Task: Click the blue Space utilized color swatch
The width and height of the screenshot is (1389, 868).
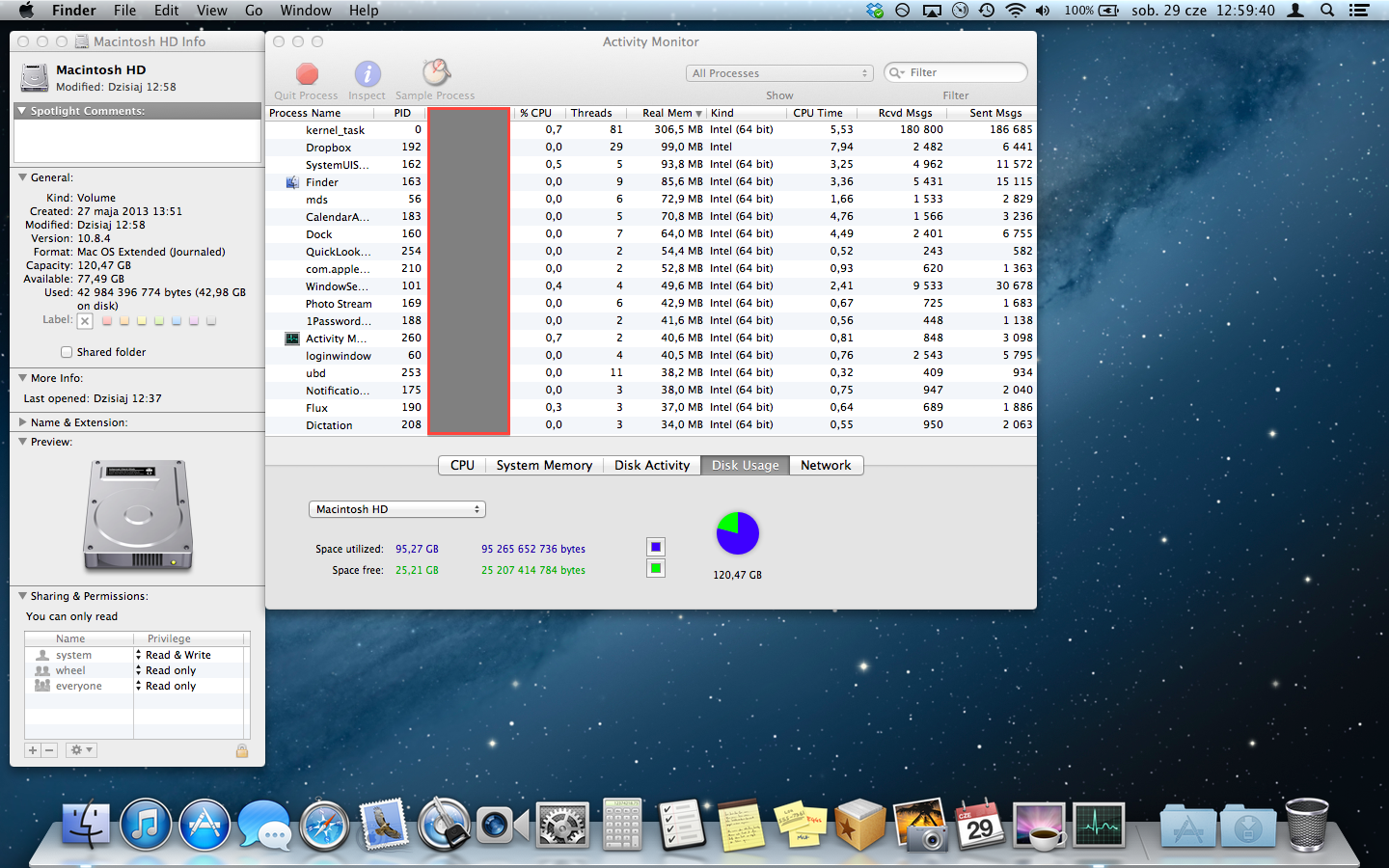Action: pyautogui.click(x=656, y=547)
